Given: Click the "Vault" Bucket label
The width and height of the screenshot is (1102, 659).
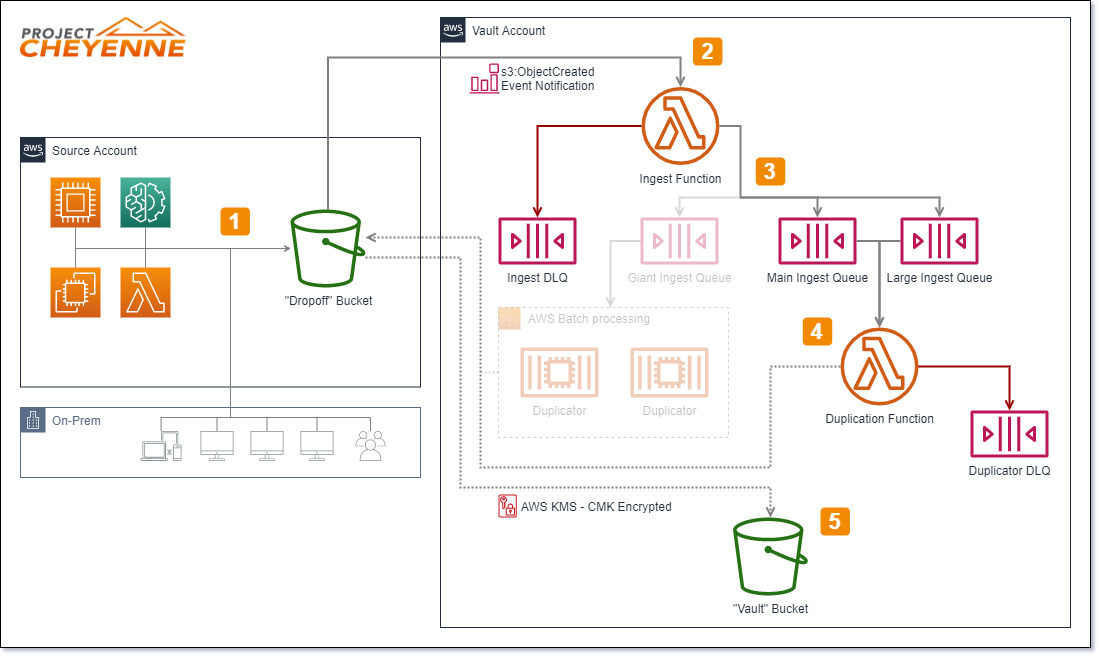Looking at the screenshot, I should point(770,609).
